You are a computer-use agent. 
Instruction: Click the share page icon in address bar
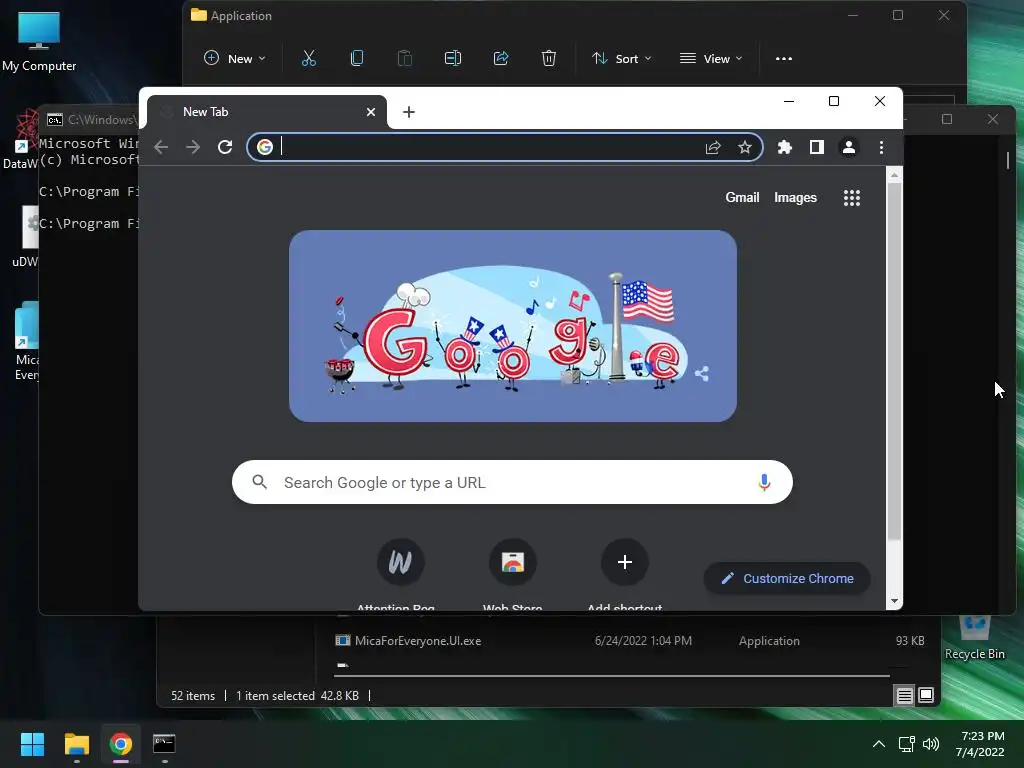713,148
